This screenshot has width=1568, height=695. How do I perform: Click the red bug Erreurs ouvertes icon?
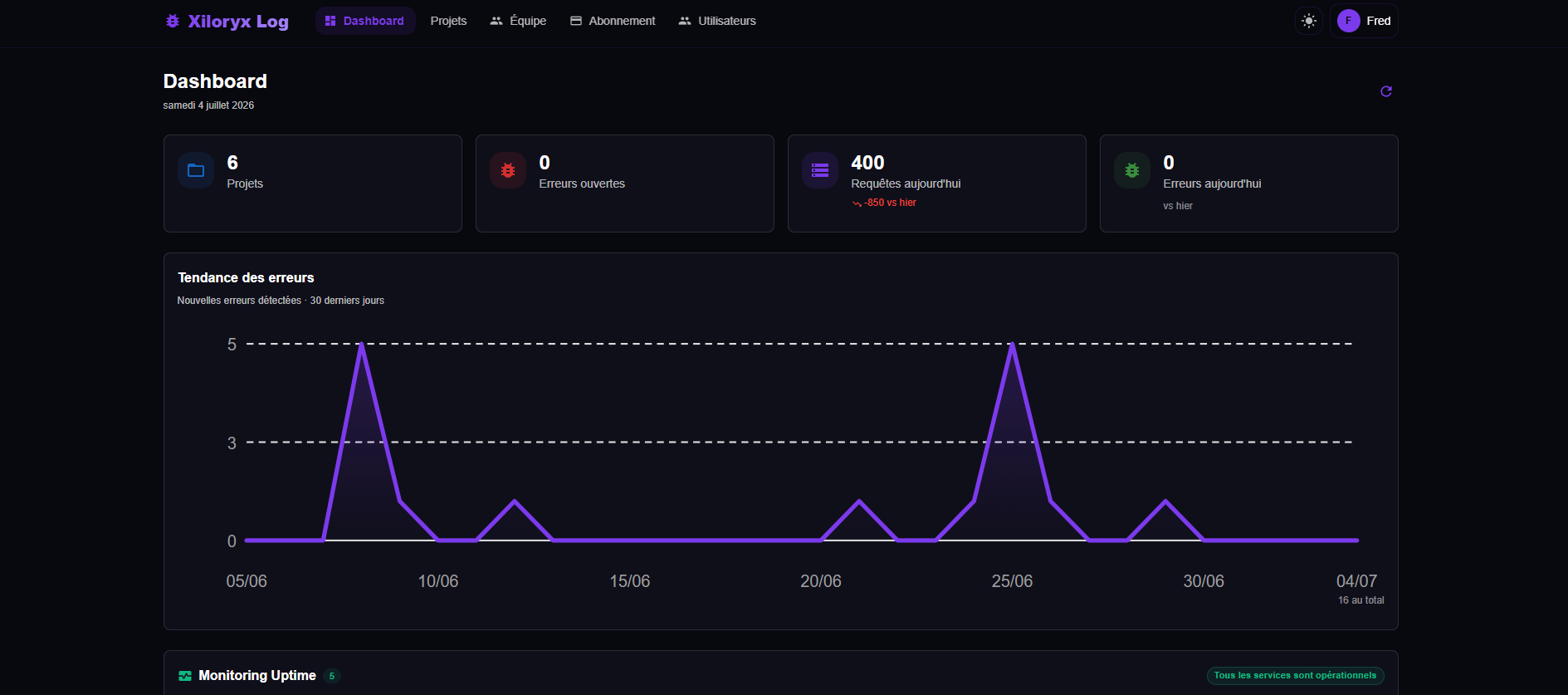pos(508,170)
